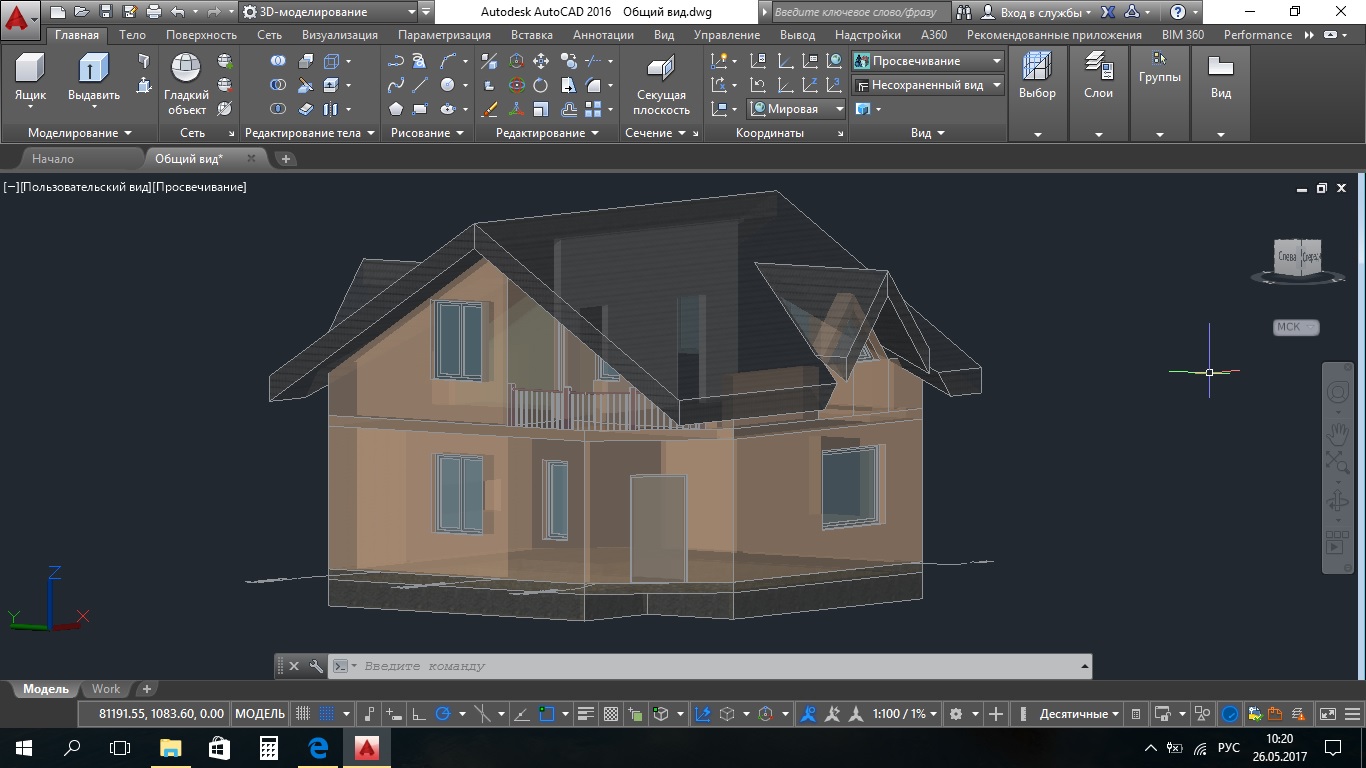The width and height of the screenshot is (1366, 768).
Task: Open the Вставка ribbon tab
Action: coord(531,35)
